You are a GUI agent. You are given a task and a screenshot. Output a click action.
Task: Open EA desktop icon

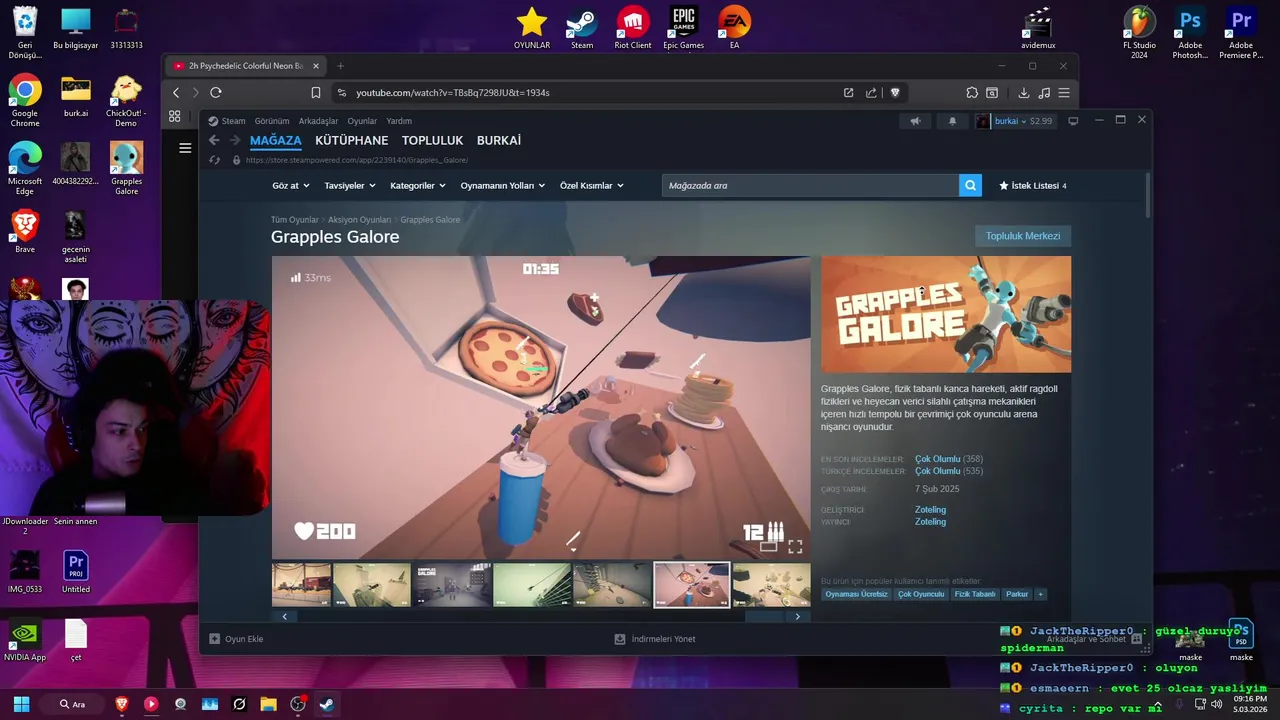[734, 28]
